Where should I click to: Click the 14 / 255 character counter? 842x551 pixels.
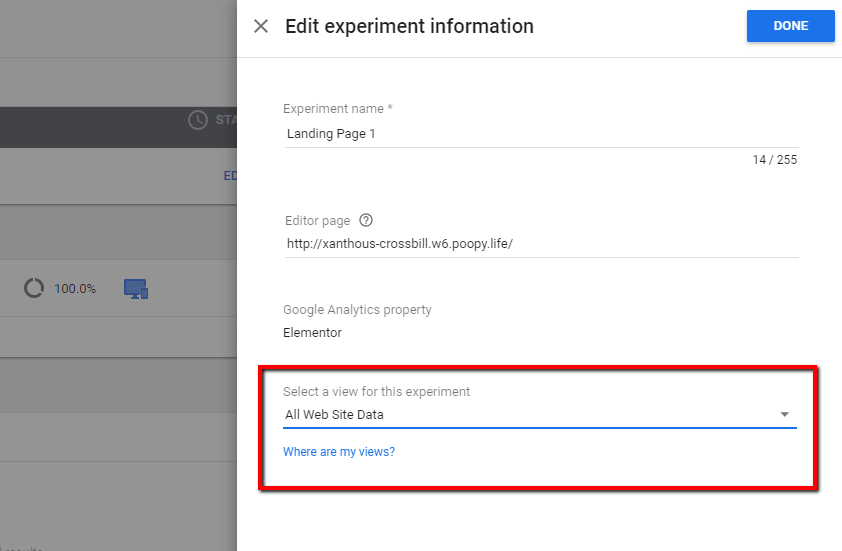coord(774,160)
